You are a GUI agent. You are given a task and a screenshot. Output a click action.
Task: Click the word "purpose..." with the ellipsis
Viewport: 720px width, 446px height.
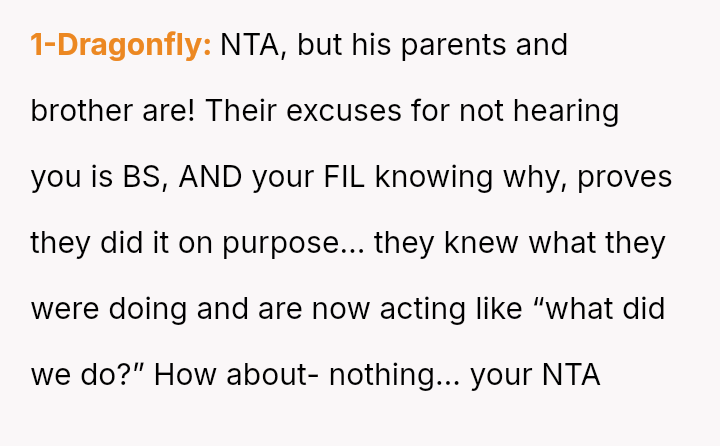(x=293, y=245)
